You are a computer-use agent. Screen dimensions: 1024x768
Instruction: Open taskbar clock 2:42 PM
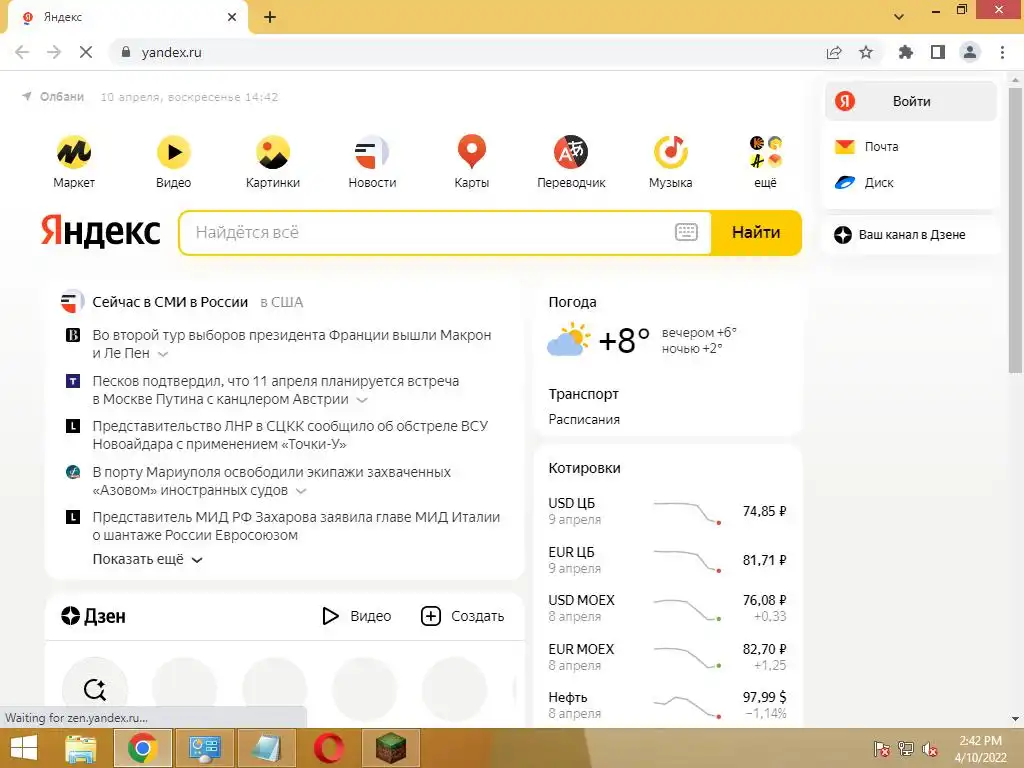(980, 748)
